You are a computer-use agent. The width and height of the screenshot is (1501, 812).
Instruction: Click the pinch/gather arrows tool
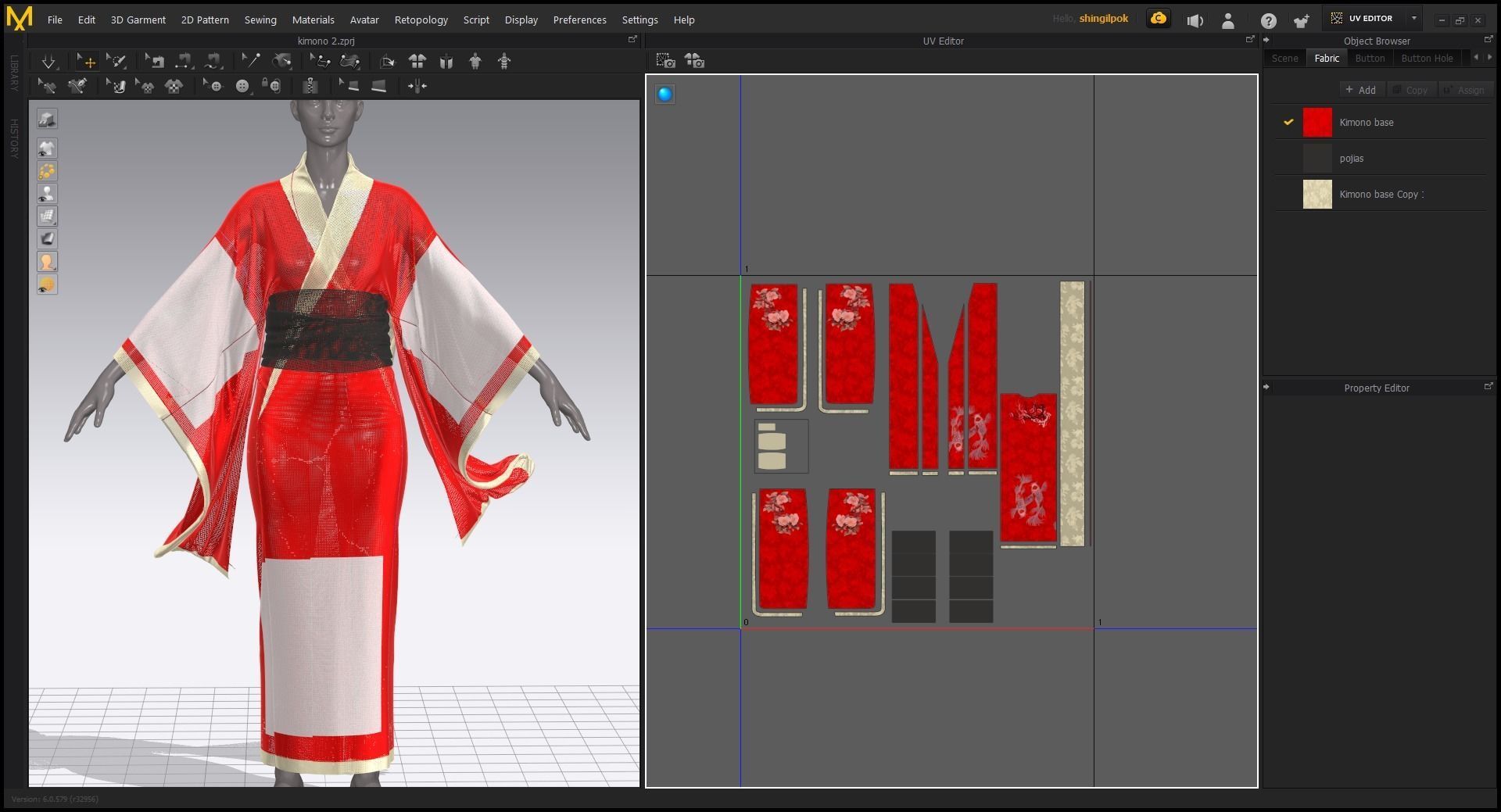tap(417, 86)
